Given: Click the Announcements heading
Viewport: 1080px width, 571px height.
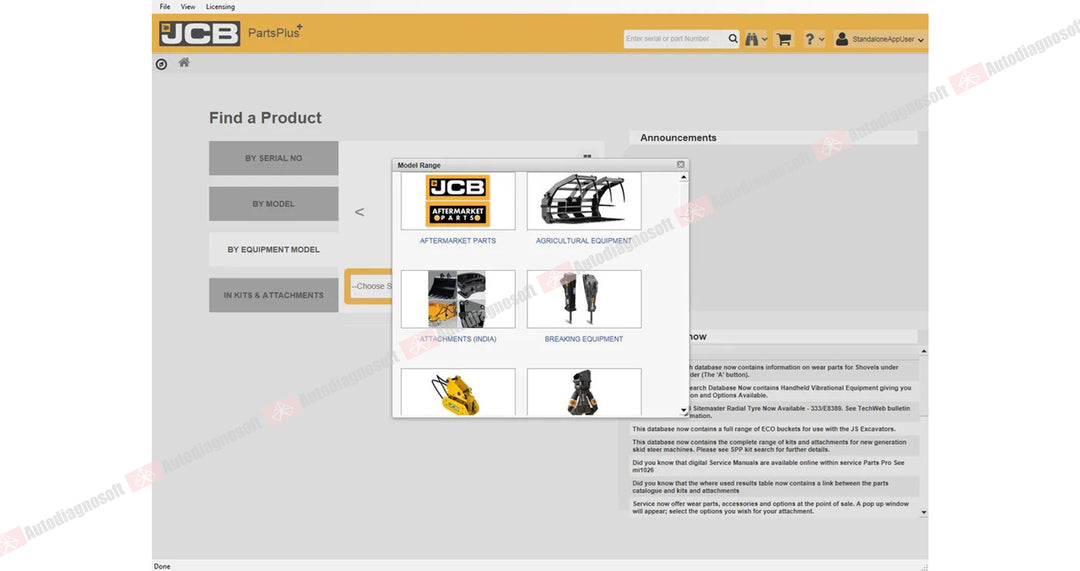Looking at the screenshot, I should [678, 138].
